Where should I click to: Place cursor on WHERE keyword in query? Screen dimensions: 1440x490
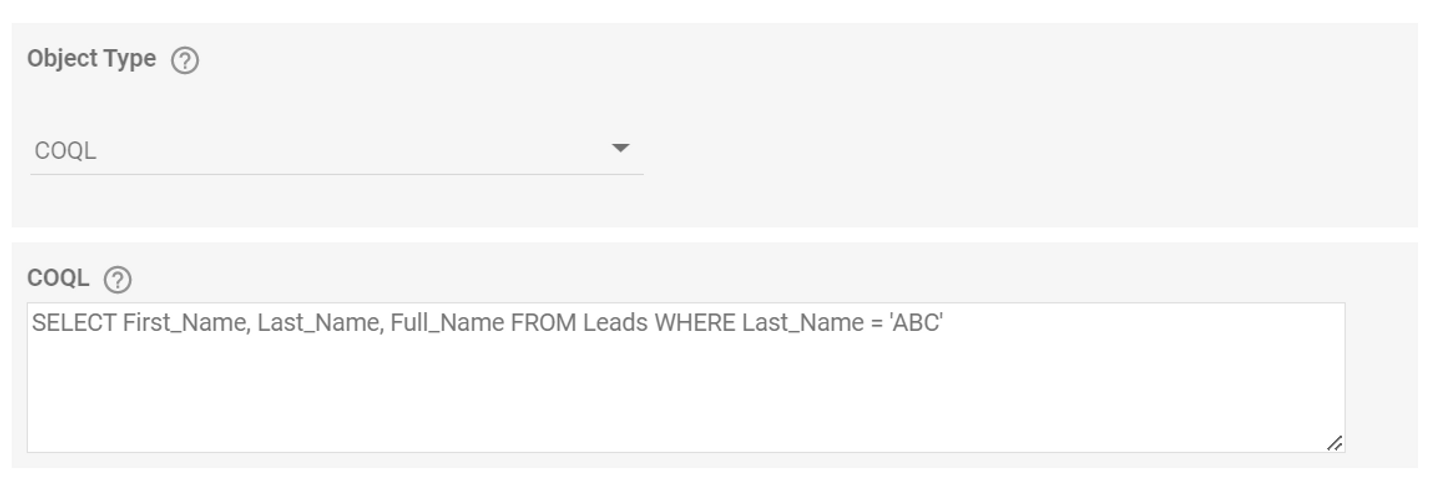tap(695, 324)
